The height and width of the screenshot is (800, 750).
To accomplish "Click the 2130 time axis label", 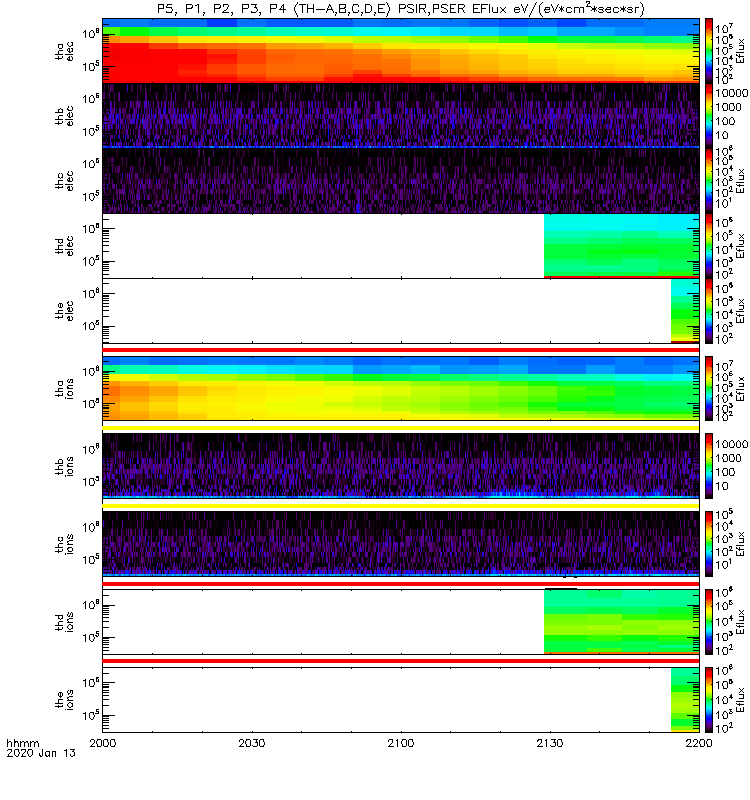I will click(x=549, y=743).
